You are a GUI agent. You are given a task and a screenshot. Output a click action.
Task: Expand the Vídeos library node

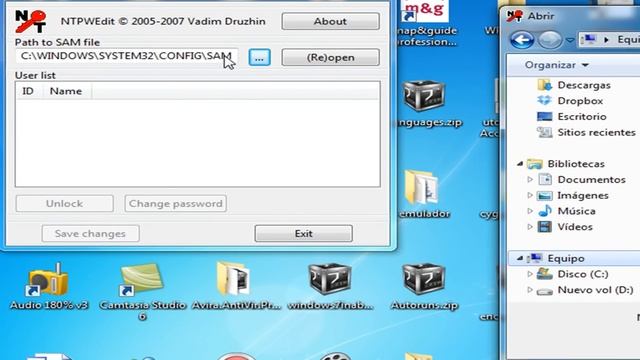530,227
